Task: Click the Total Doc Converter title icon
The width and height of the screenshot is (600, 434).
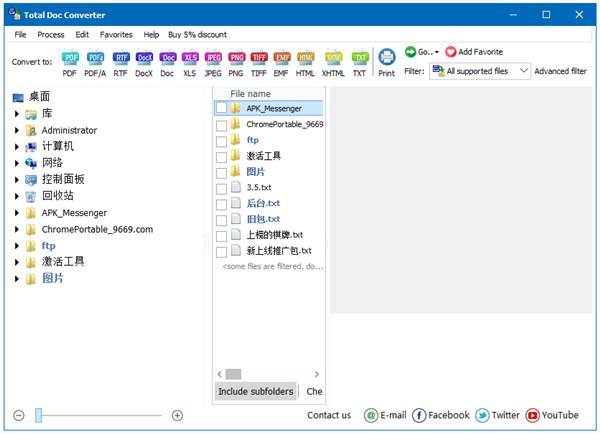Action: pyautogui.click(x=15, y=15)
